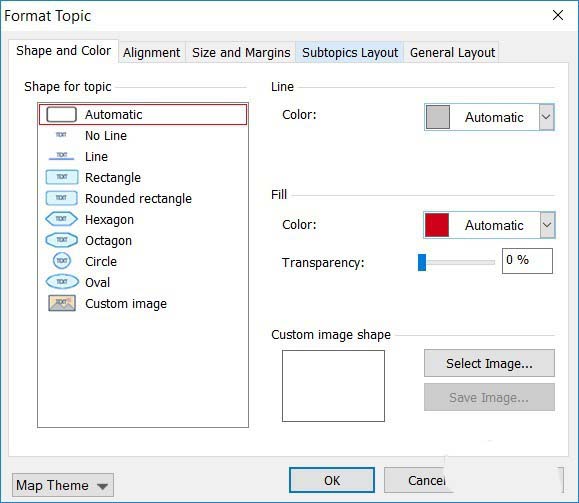Switch to the Alignment tab

click(152, 52)
